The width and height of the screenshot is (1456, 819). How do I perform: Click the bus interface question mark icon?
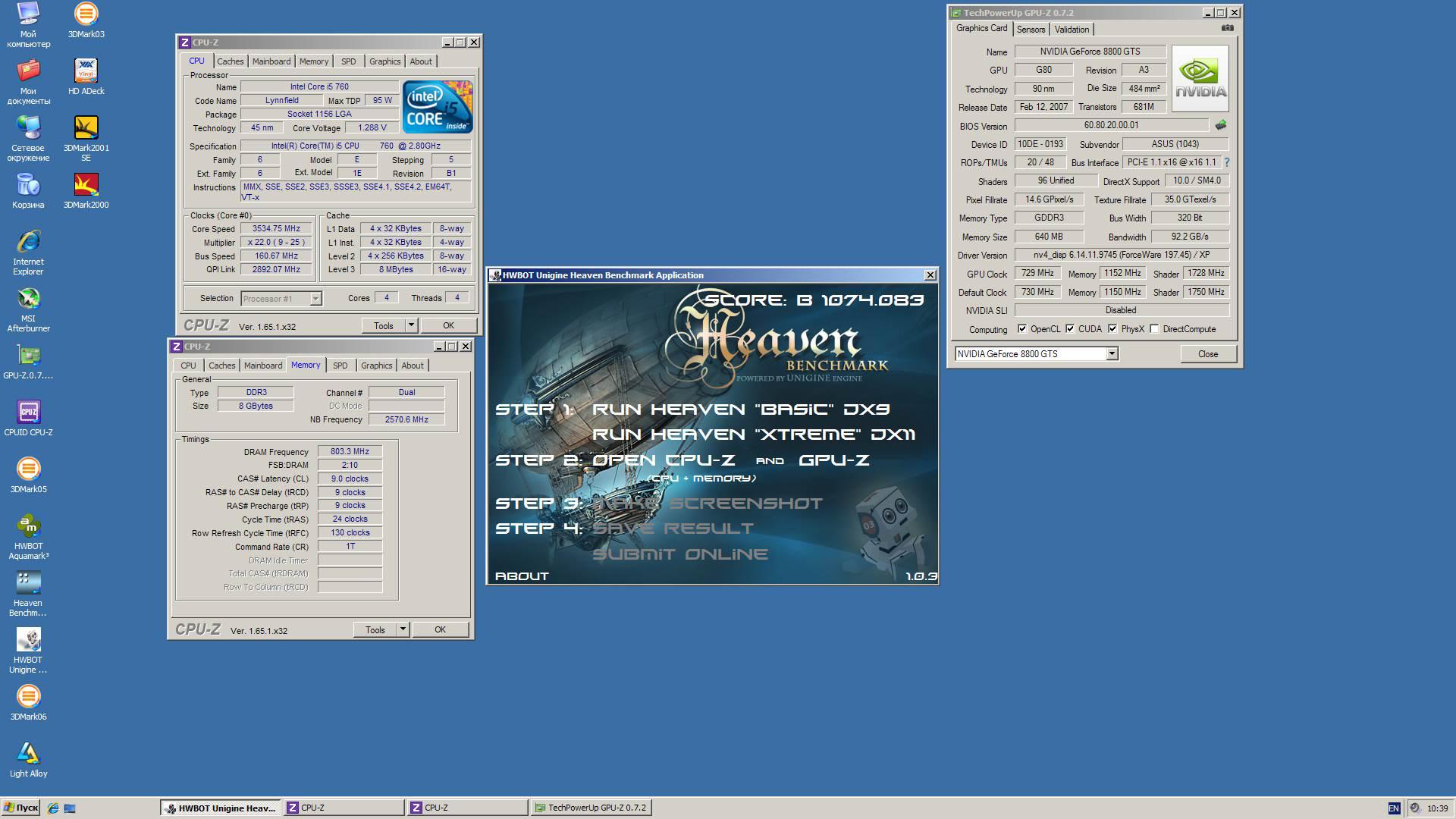(x=1226, y=162)
